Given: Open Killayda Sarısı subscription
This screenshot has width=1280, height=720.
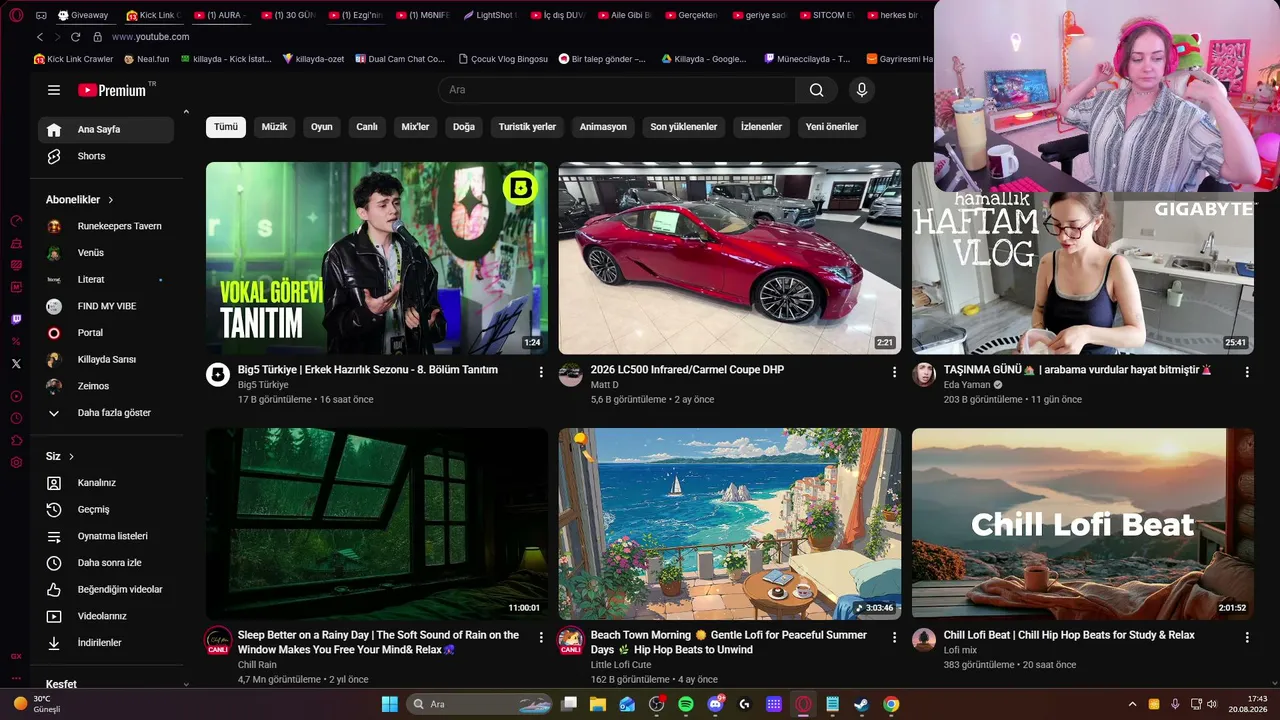Looking at the screenshot, I should [106, 360].
